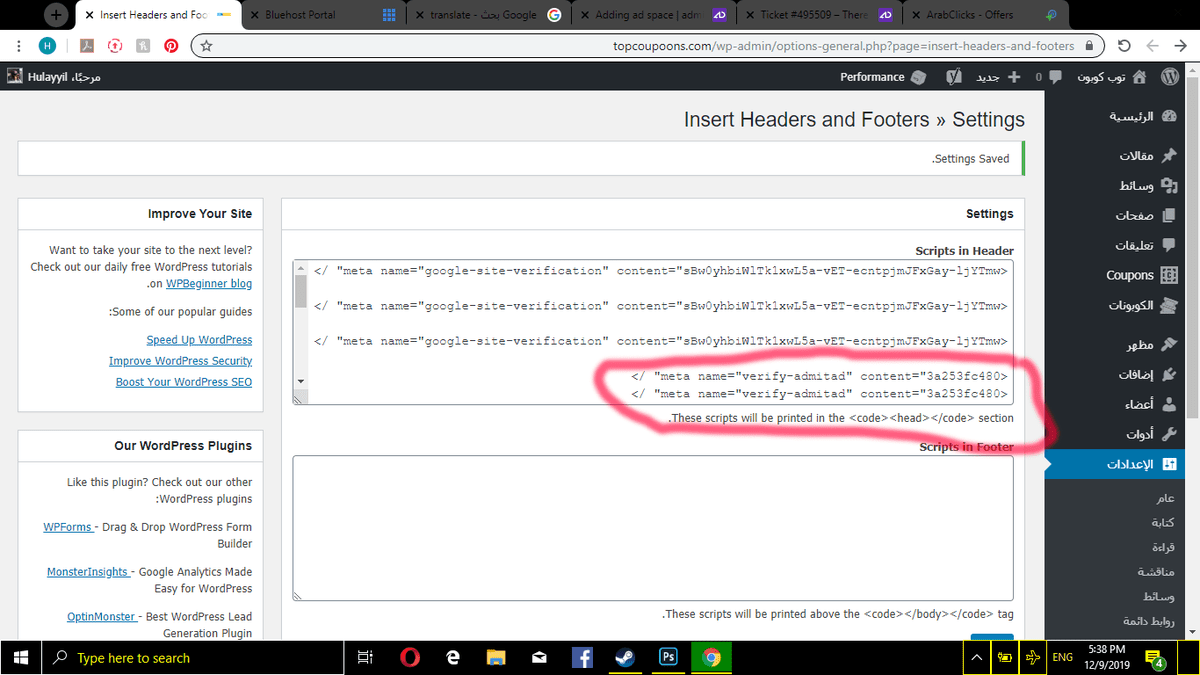
Task: Open the Windows Start menu
Action: (x=22, y=657)
